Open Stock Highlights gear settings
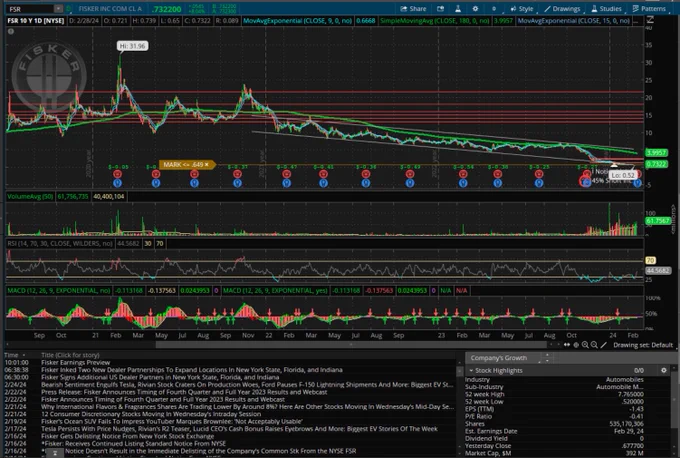The width and height of the screenshot is (680, 458). [x=663, y=370]
